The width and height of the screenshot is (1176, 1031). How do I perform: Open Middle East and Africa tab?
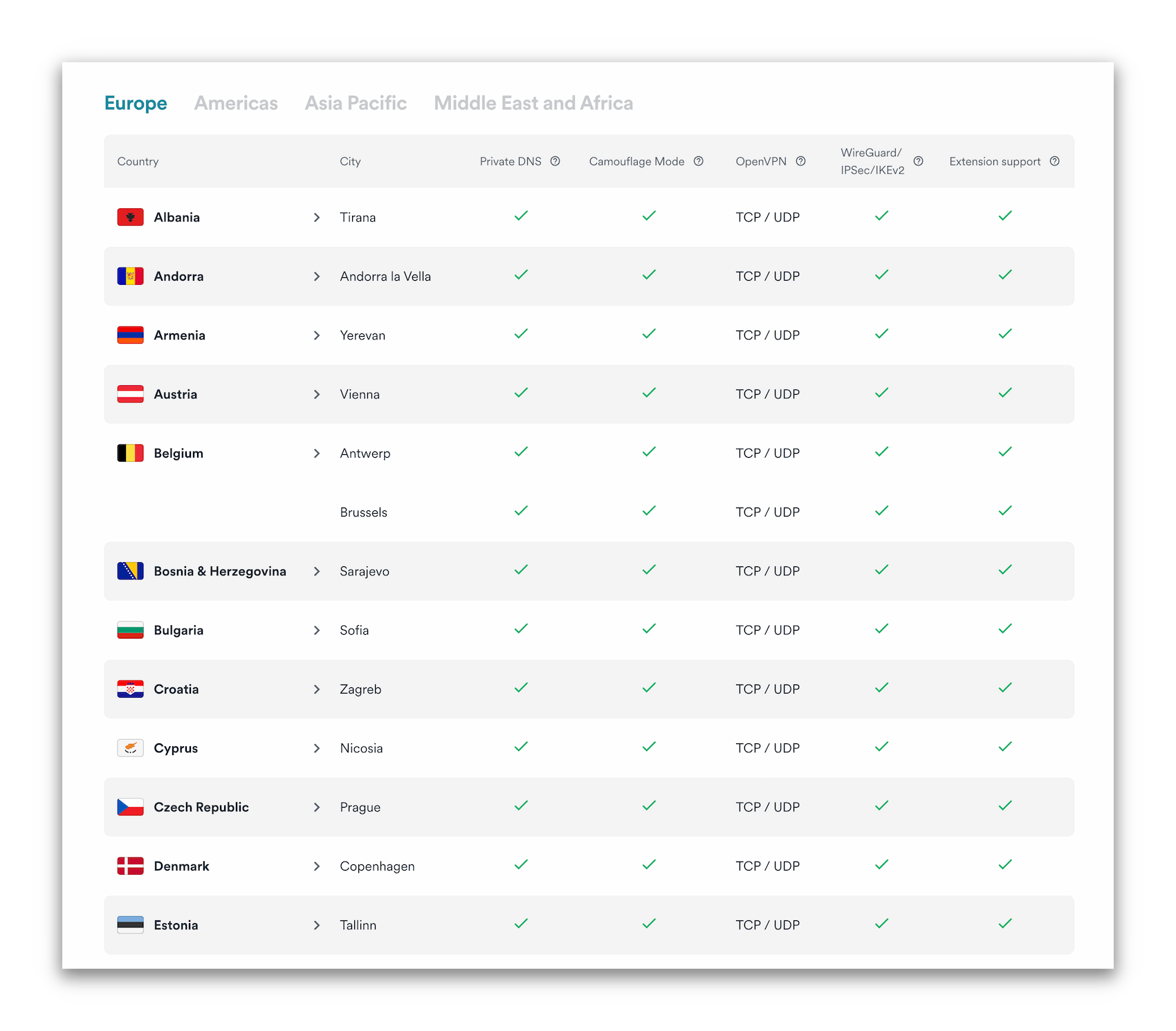click(533, 103)
